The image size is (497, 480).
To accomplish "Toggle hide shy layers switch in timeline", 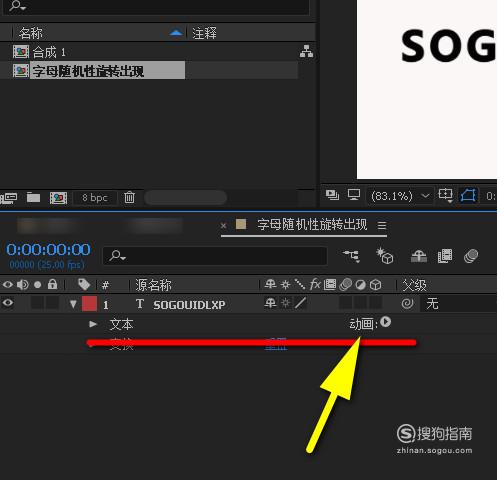I will coord(419,256).
